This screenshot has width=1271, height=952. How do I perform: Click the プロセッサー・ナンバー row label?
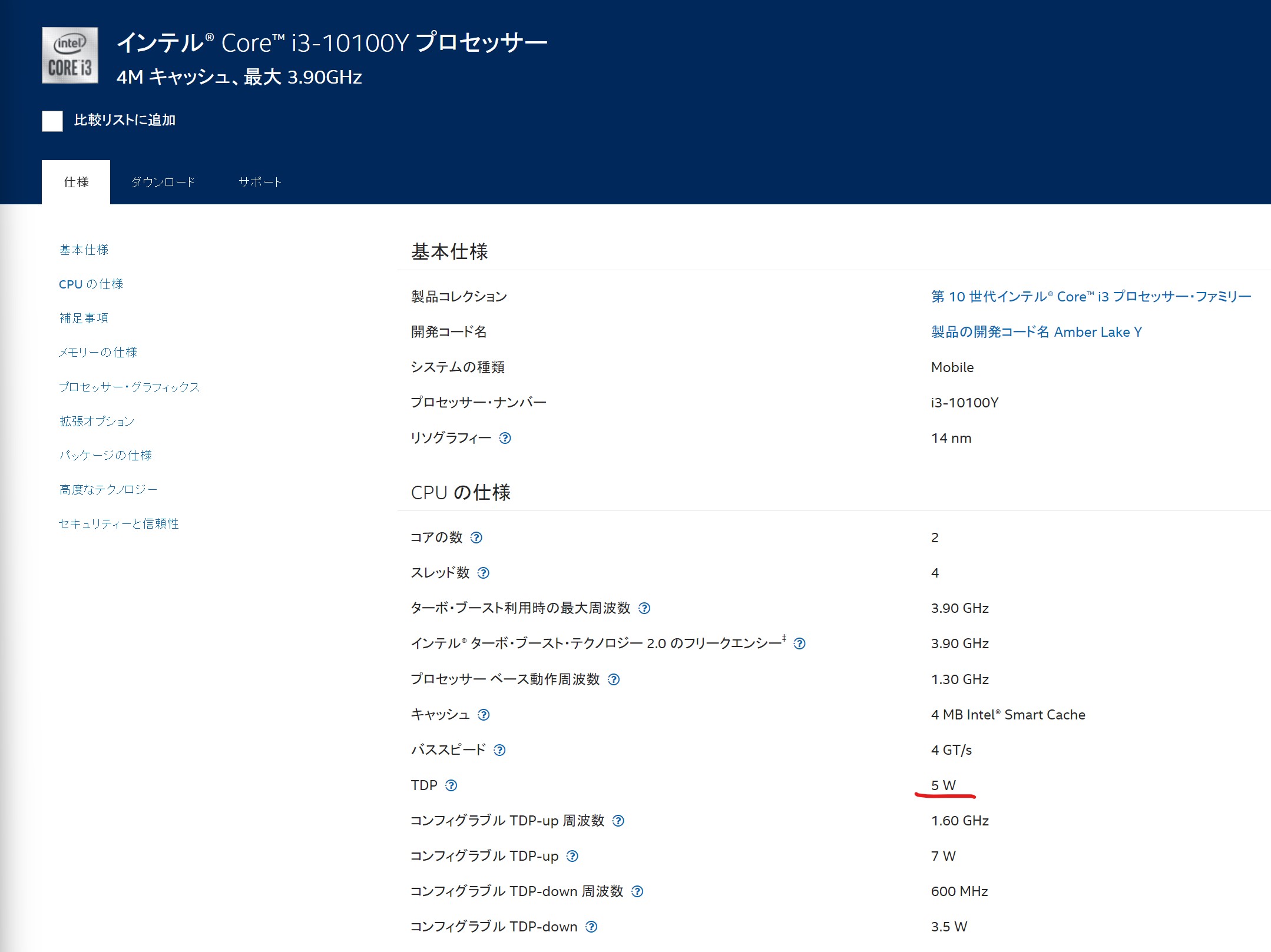click(x=479, y=403)
